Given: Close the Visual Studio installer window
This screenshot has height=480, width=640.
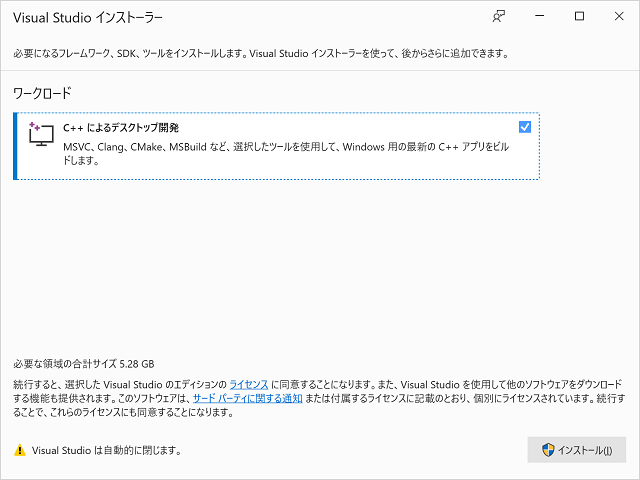Looking at the screenshot, I should coord(619,16).
